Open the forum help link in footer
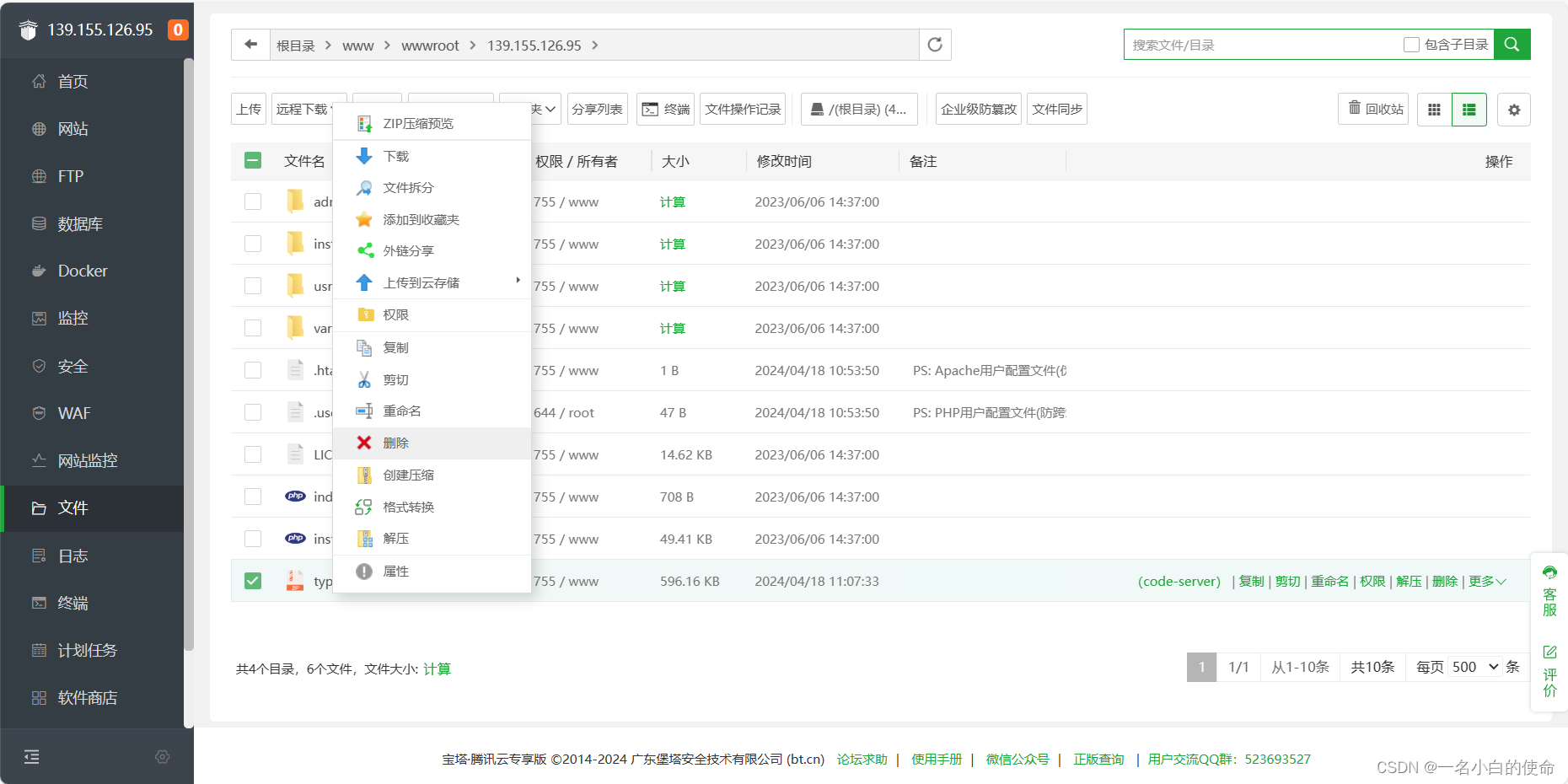This screenshot has height=784, width=1568. click(862, 760)
